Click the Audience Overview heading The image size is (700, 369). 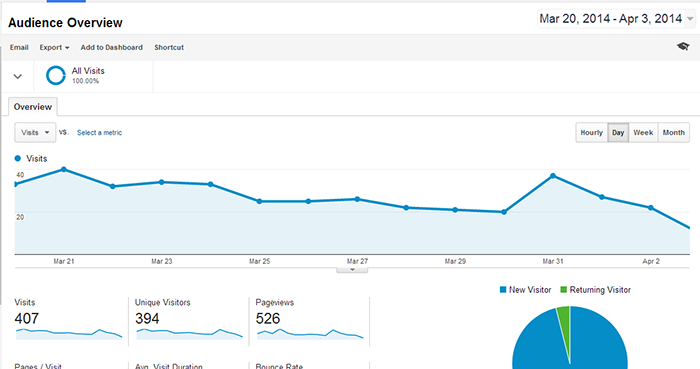pyautogui.click(x=65, y=23)
